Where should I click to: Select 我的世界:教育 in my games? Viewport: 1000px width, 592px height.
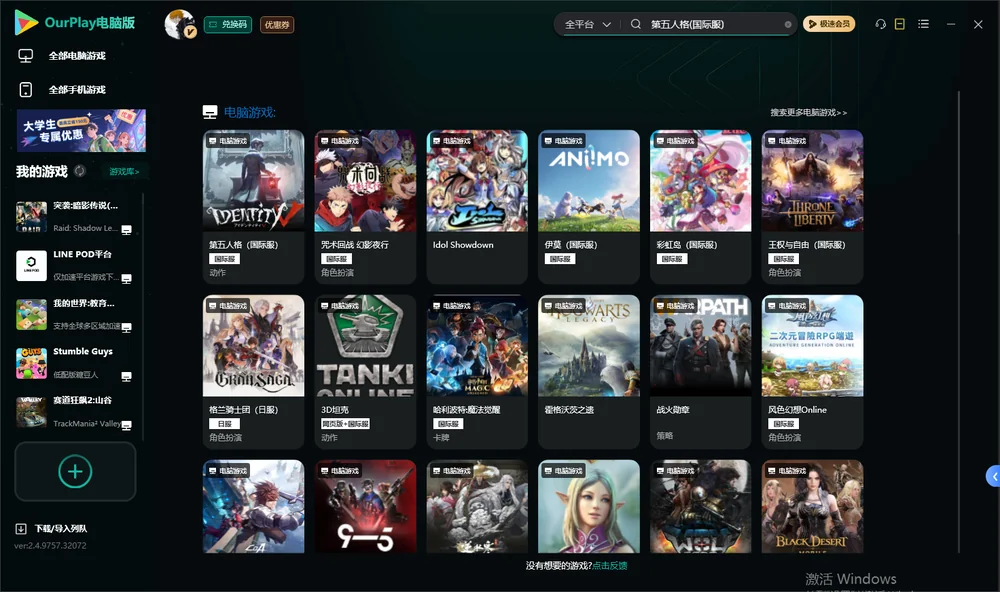coord(75,314)
